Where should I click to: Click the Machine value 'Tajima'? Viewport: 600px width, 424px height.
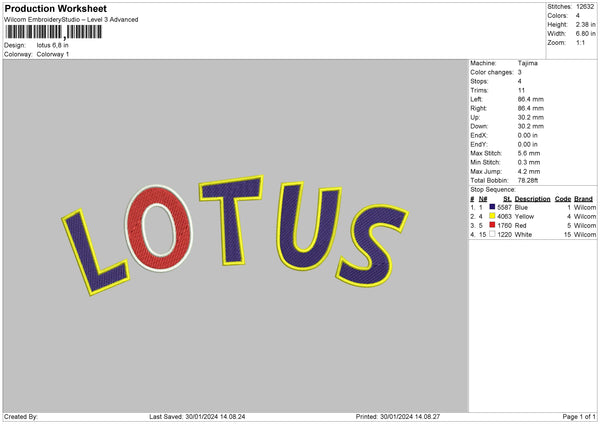[528, 63]
